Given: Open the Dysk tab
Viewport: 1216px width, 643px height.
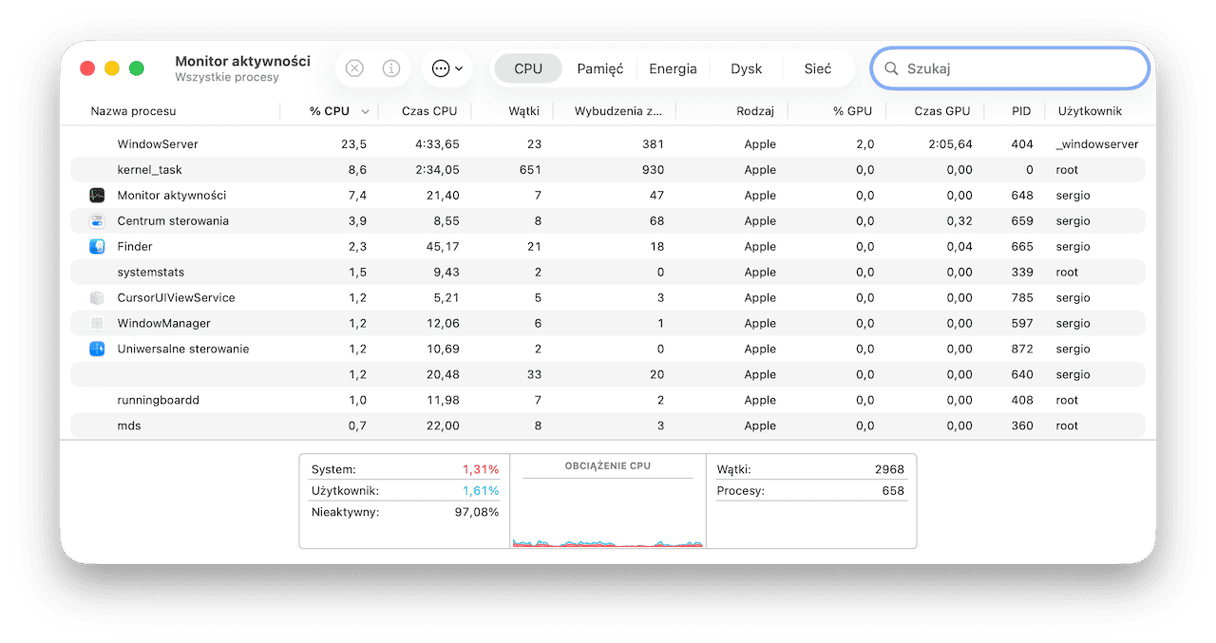Looking at the screenshot, I should (x=746, y=69).
